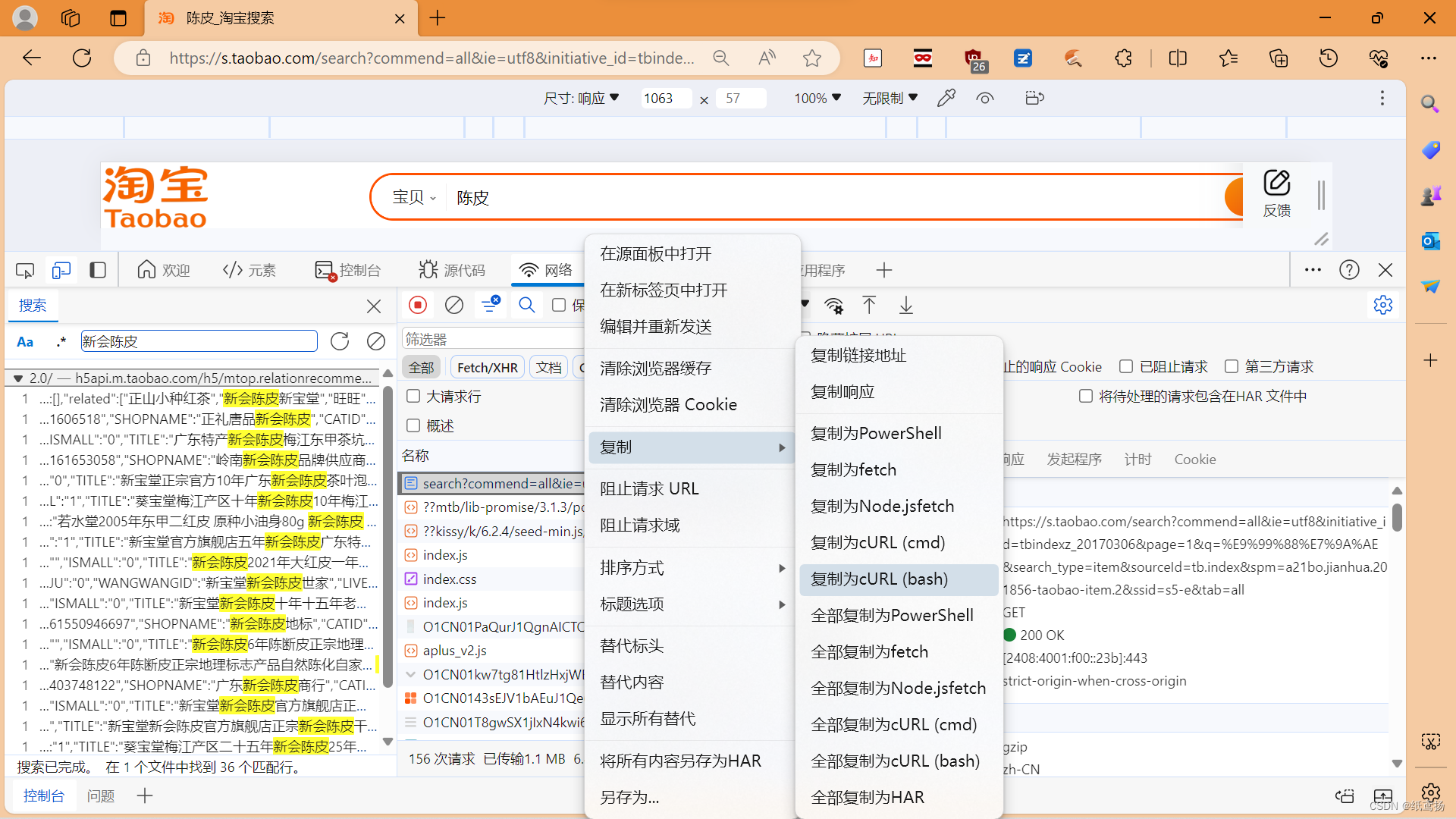This screenshot has height=819, width=1456.
Task: Clear the network log
Action: point(454,305)
